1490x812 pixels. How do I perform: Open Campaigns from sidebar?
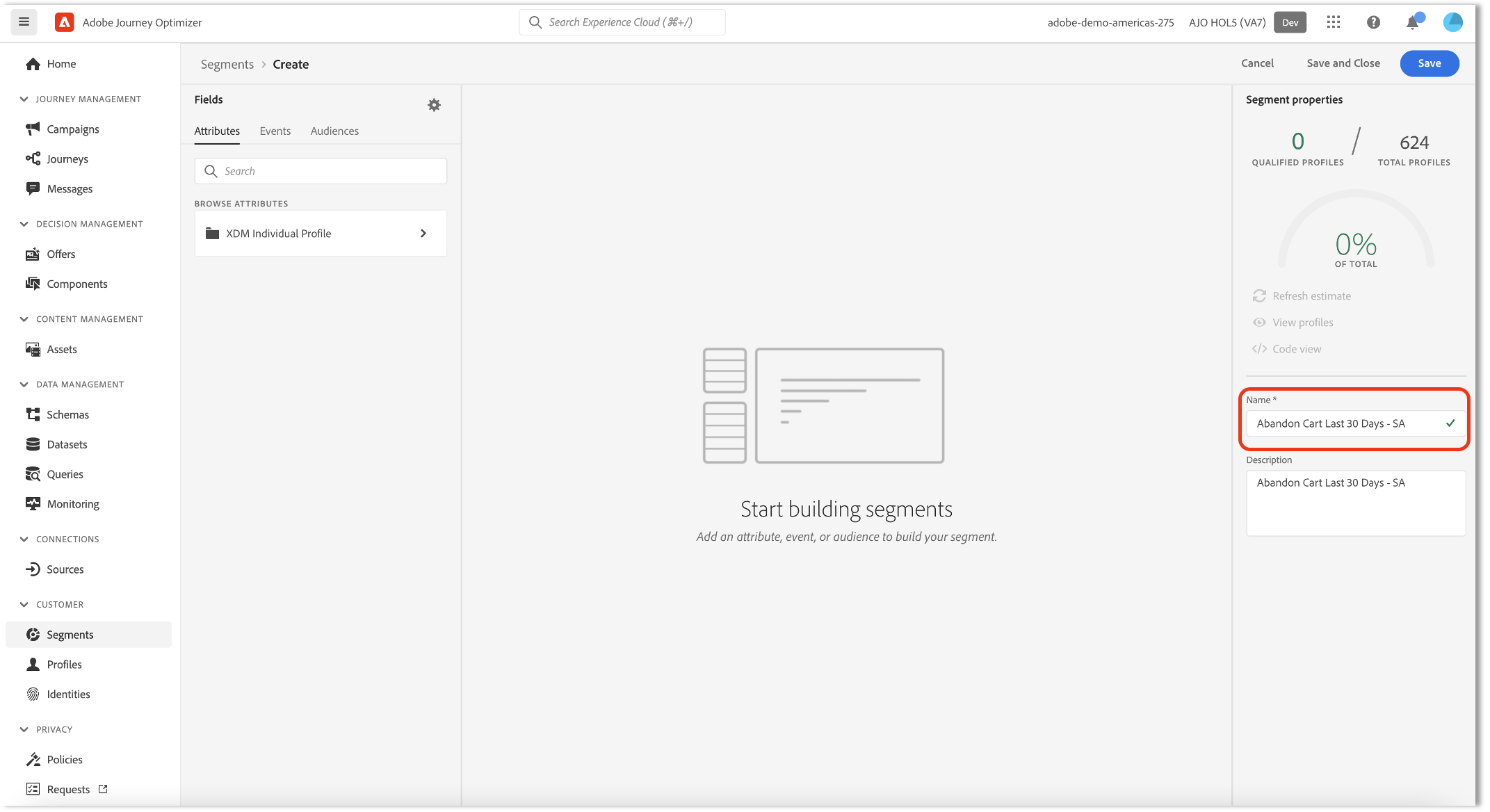click(63, 129)
